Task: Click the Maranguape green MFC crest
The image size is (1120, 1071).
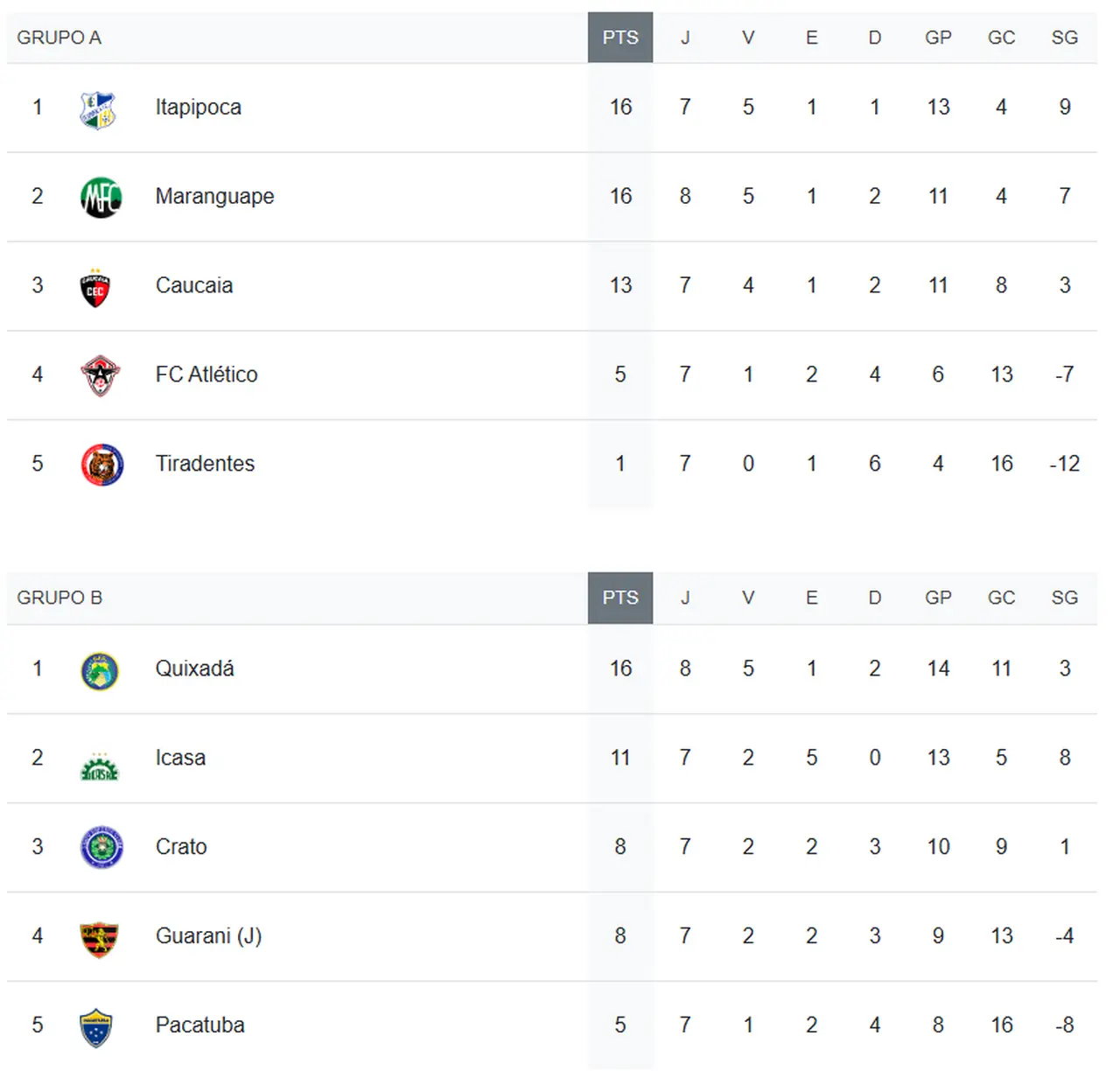Action: coord(101,198)
